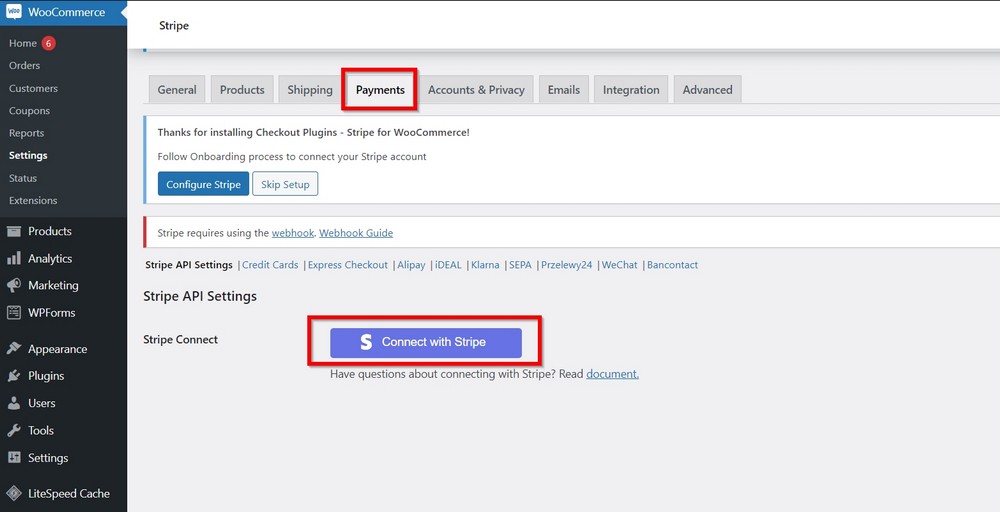
Task: Click the Stripe API Settings heading
Action: click(x=200, y=296)
